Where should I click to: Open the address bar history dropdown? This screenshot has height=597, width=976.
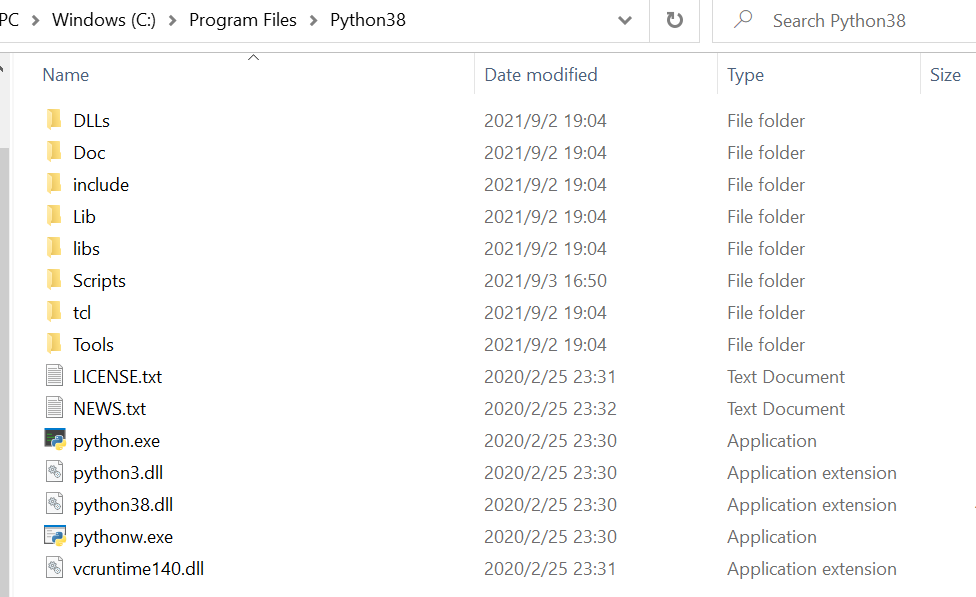(x=624, y=20)
